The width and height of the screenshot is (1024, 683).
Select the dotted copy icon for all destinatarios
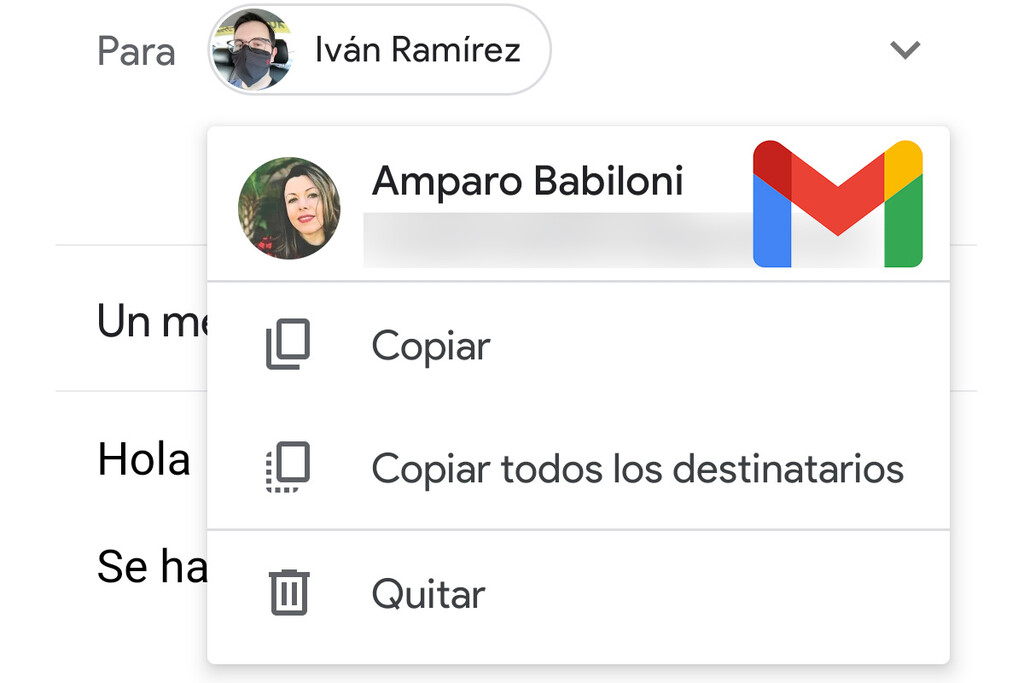pyautogui.click(x=288, y=467)
